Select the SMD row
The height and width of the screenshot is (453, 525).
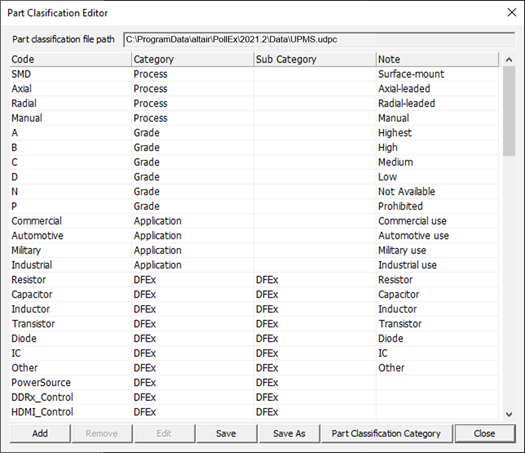[254, 74]
